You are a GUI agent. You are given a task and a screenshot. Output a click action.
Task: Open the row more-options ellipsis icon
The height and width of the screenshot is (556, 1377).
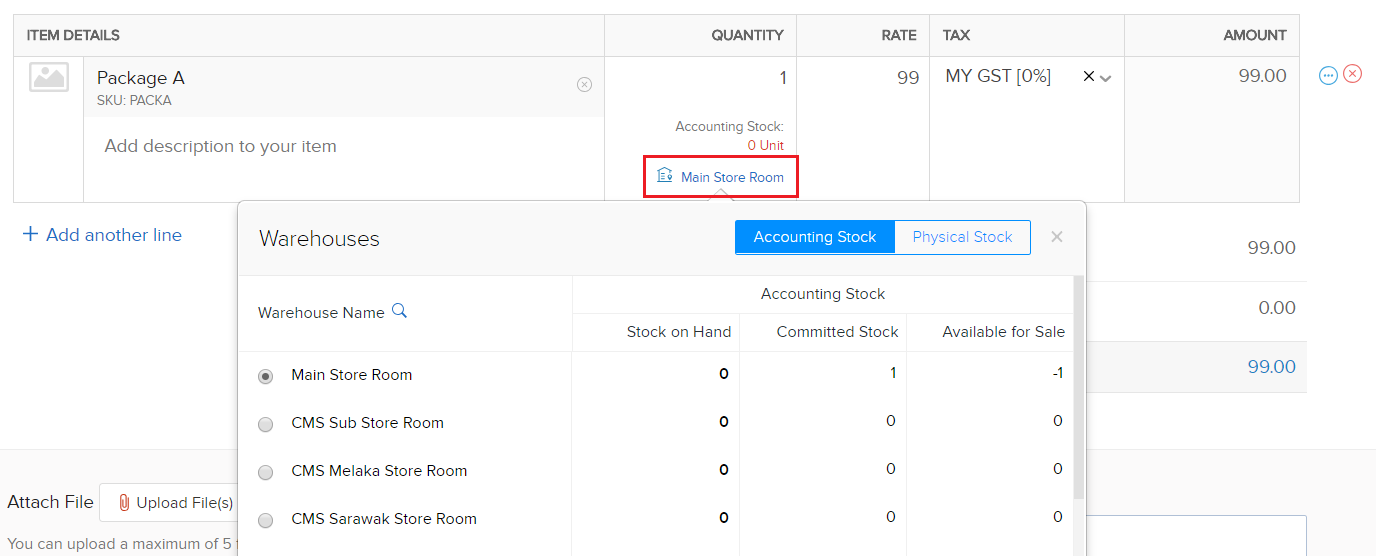point(1328,75)
